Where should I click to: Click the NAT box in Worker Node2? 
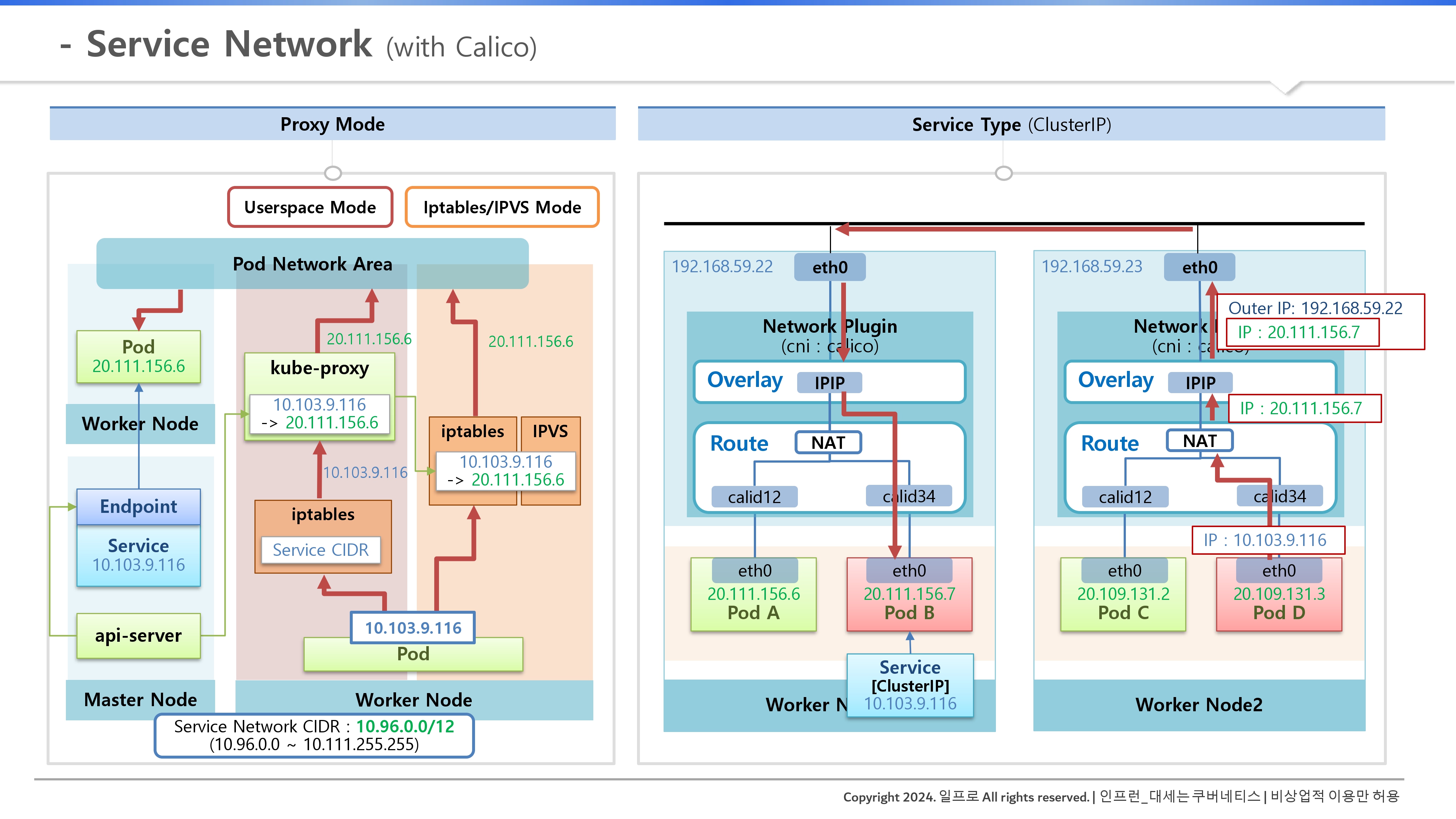1199,441
